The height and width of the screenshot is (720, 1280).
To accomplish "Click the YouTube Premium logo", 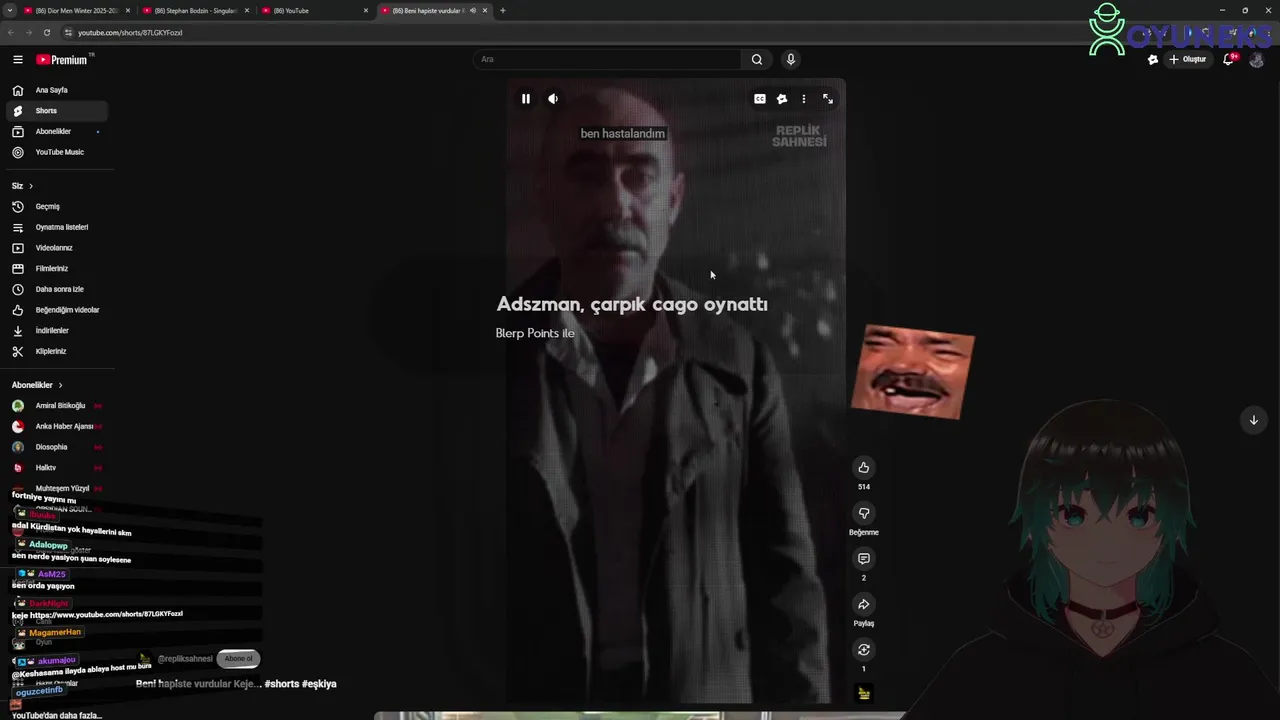I will [62, 59].
